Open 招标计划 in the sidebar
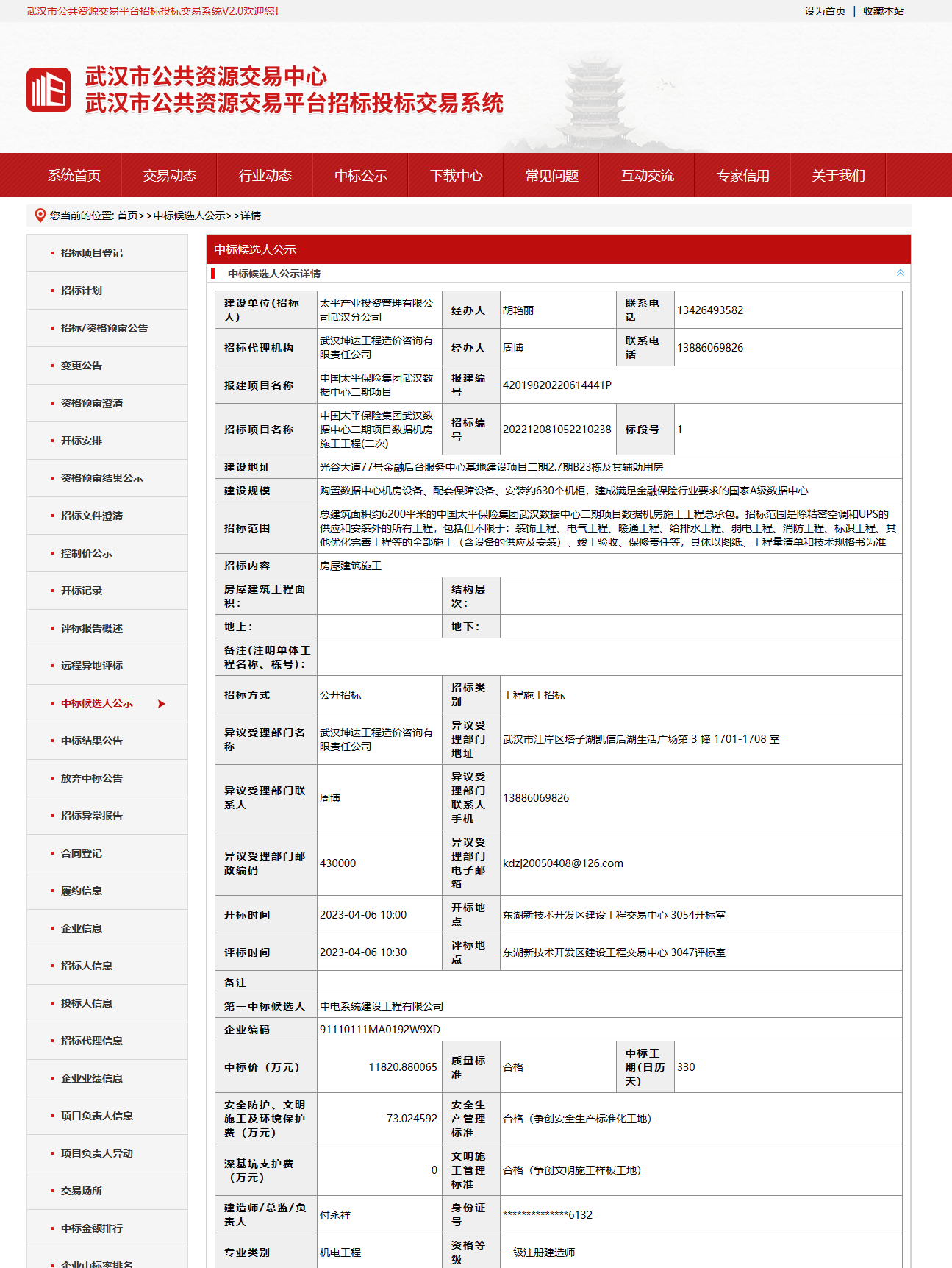The height and width of the screenshot is (1268, 952). coord(82,291)
